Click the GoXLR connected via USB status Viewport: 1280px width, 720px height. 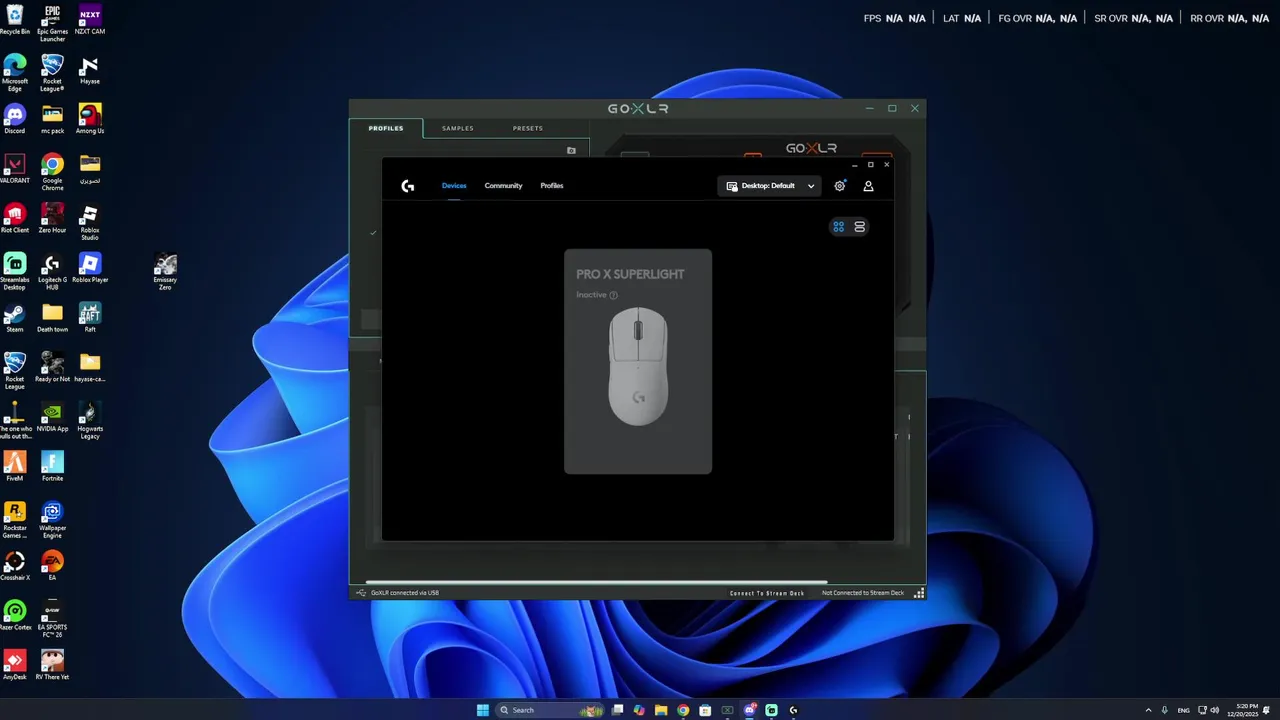(x=405, y=593)
